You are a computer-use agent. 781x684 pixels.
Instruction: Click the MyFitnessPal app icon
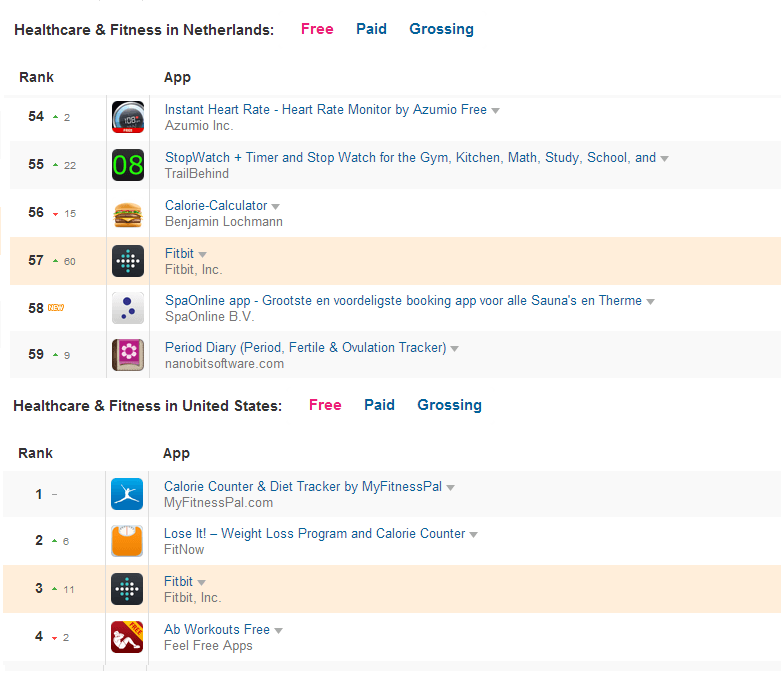[x=127, y=494]
